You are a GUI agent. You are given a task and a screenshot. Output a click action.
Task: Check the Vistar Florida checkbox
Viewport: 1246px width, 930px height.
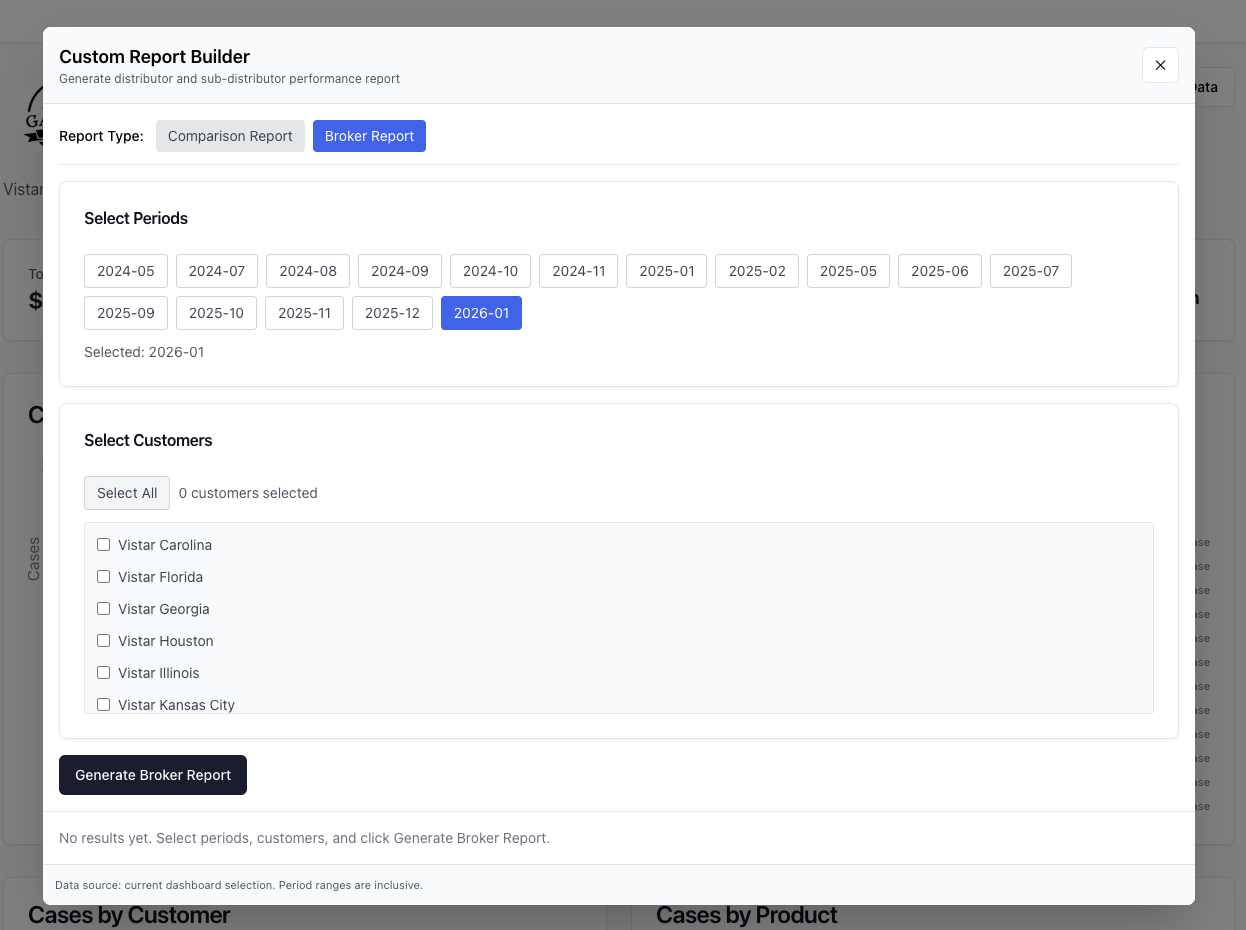click(x=103, y=577)
